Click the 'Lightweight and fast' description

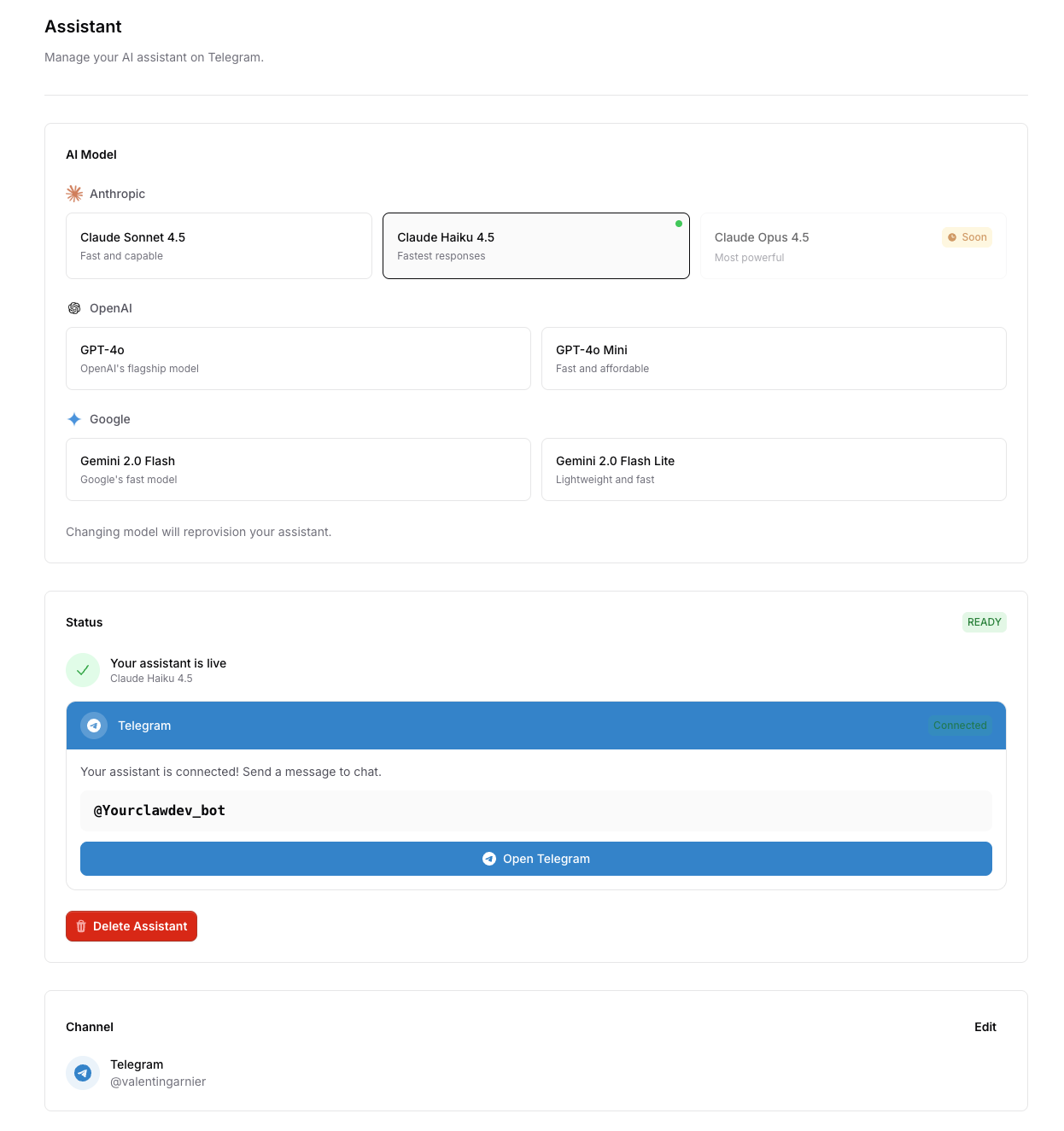[x=605, y=480]
